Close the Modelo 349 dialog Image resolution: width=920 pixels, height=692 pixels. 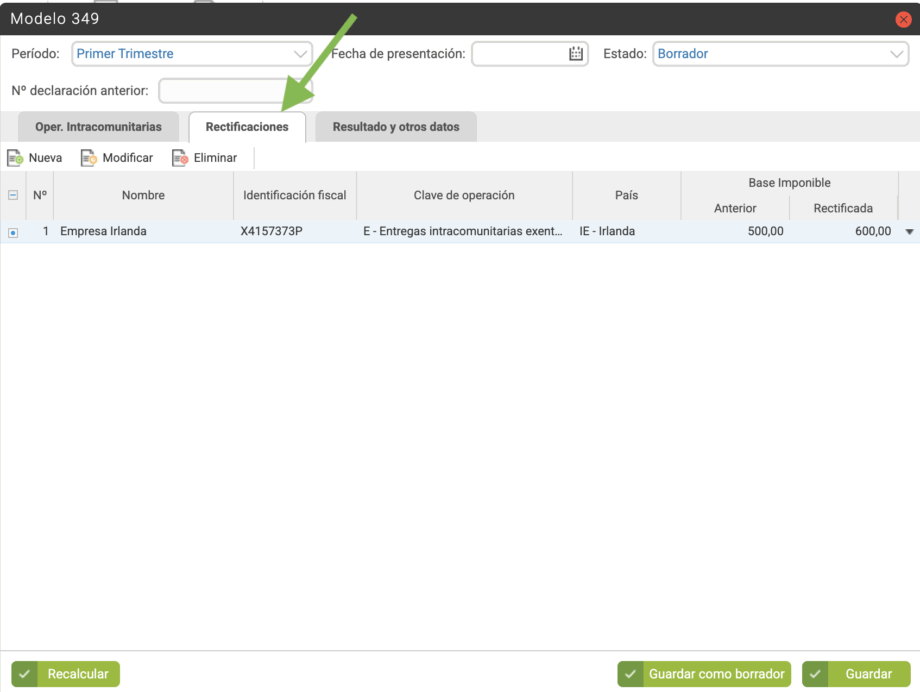(x=903, y=19)
